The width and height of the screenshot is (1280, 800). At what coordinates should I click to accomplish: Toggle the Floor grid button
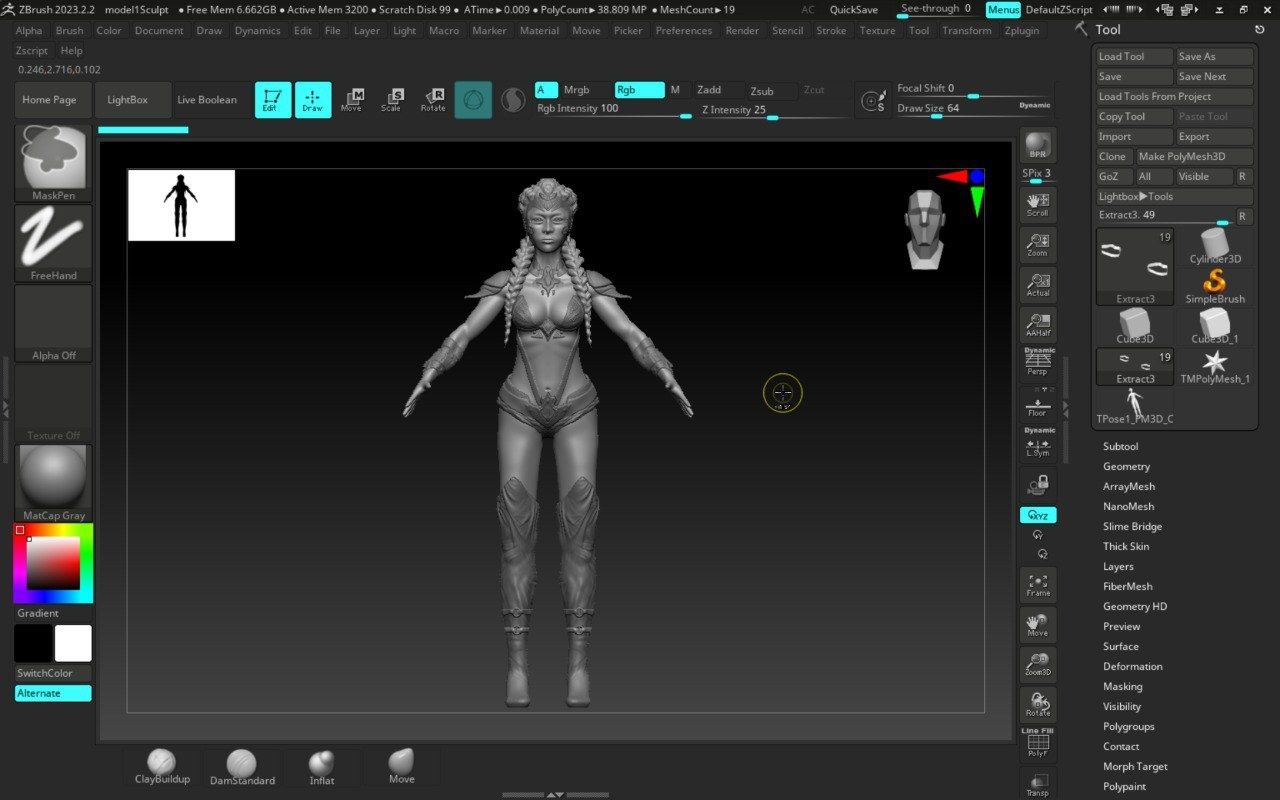(x=1038, y=405)
